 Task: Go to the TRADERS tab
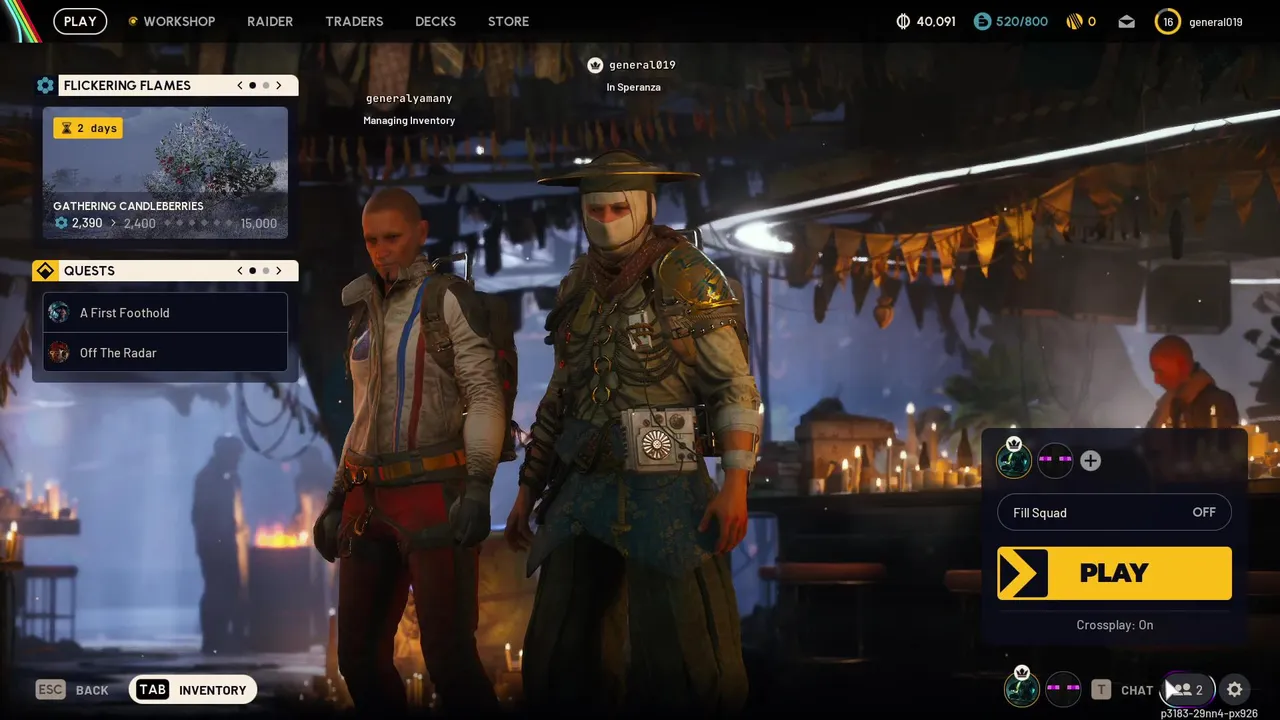click(x=354, y=21)
